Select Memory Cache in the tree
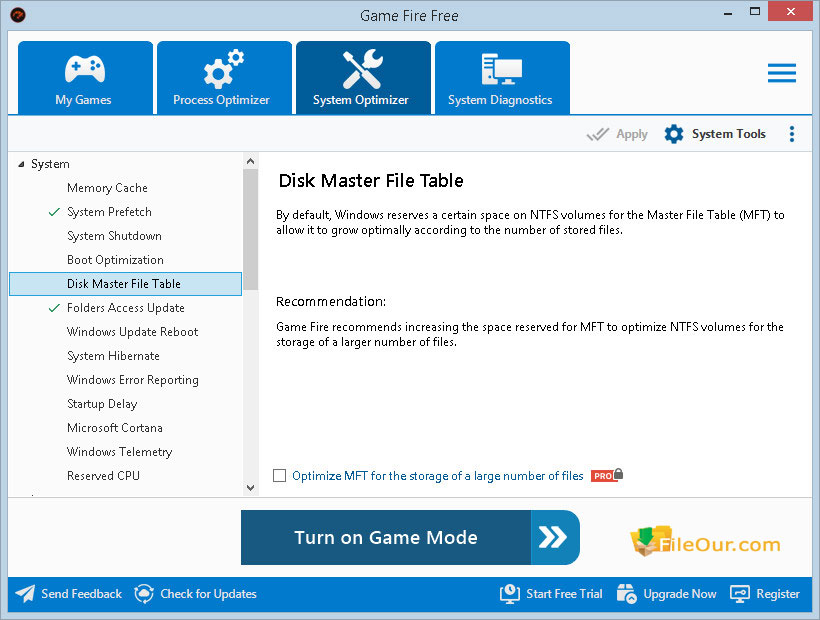The height and width of the screenshot is (620, 820). 107,188
